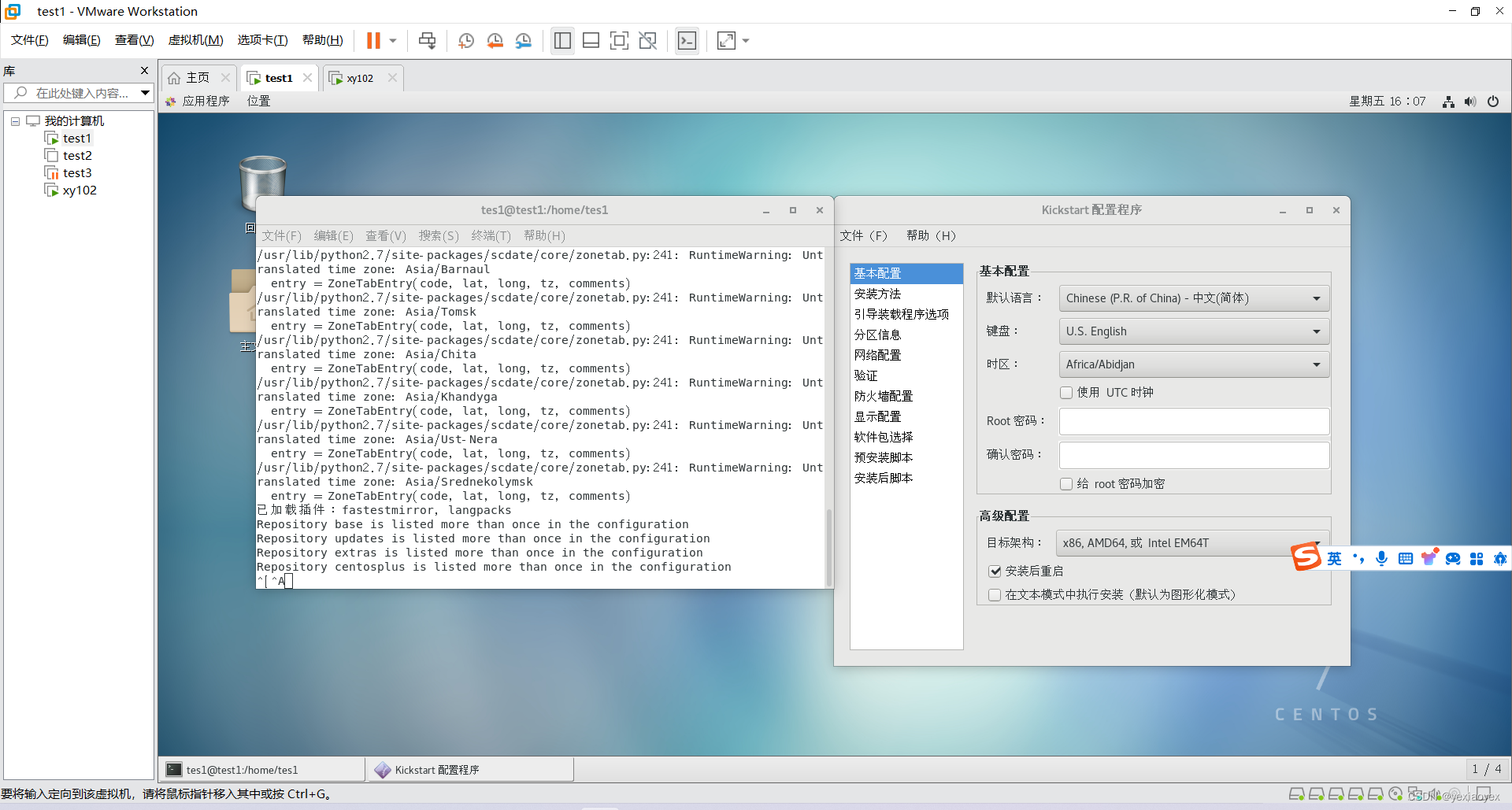Take a VM snapshot
The width and height of the screenshot is (1512, 810).
[466, 40]
